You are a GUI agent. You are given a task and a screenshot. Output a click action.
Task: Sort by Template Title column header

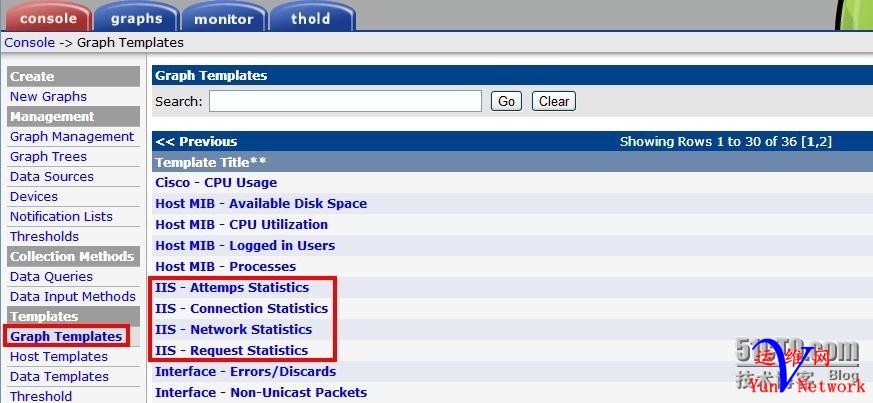211,162
